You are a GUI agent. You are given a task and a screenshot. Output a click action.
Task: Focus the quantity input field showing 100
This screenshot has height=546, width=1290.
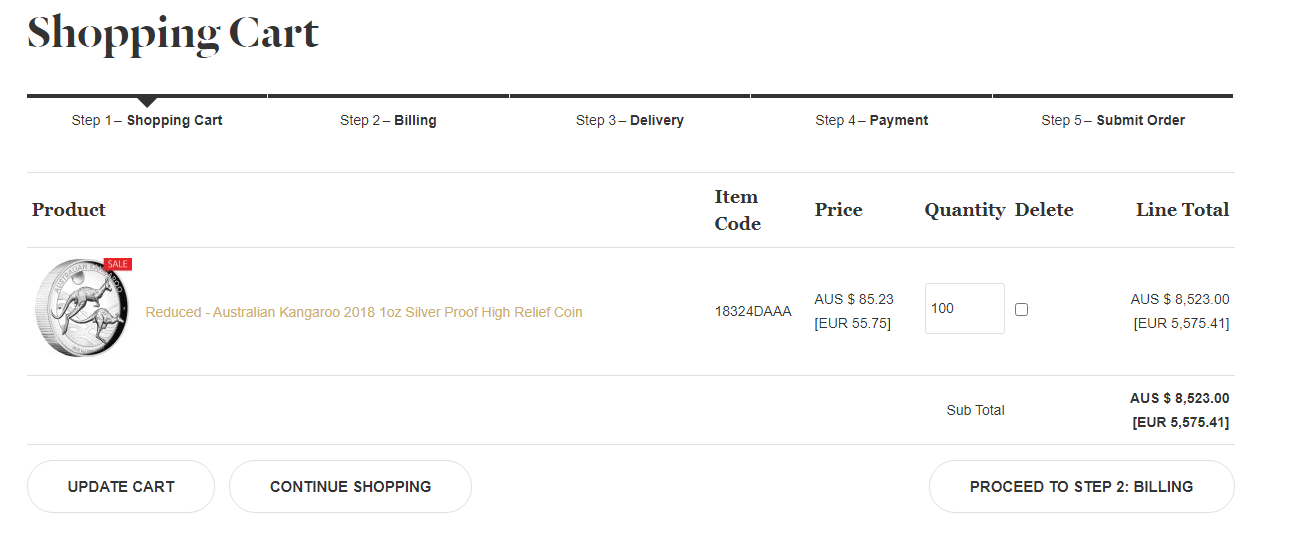(x=964, y=308)
